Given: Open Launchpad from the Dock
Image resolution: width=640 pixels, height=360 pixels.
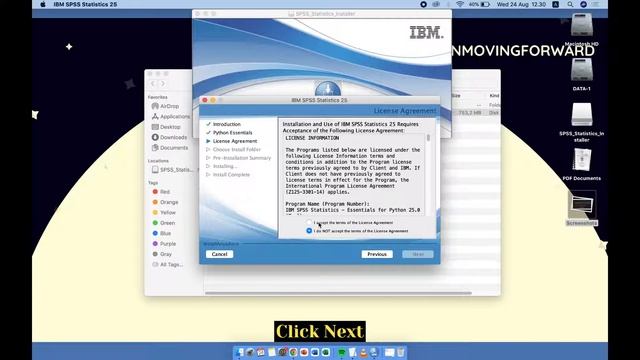Looking at the screenshot, I should 250,352.
